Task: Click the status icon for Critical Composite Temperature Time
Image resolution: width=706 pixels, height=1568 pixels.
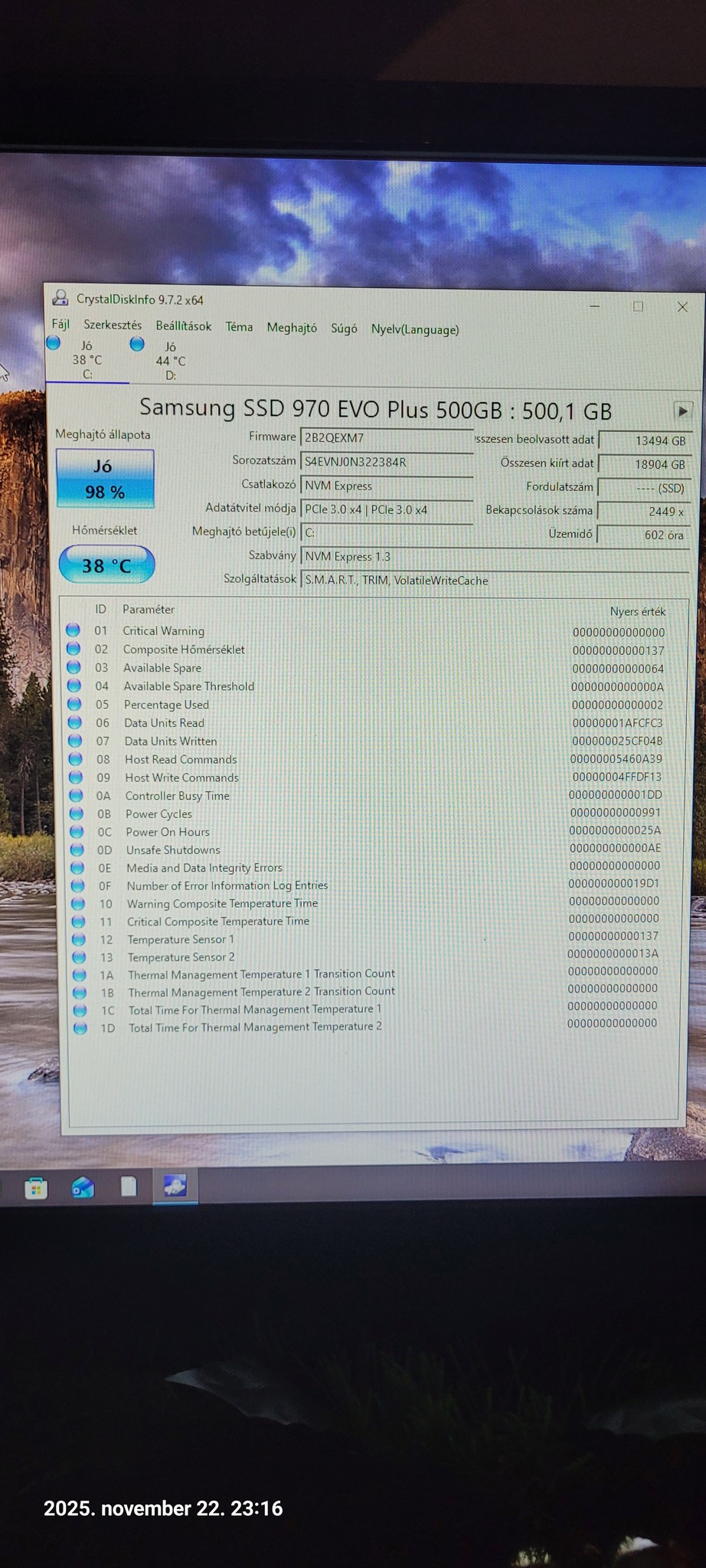Action: (x=79, y=921)
